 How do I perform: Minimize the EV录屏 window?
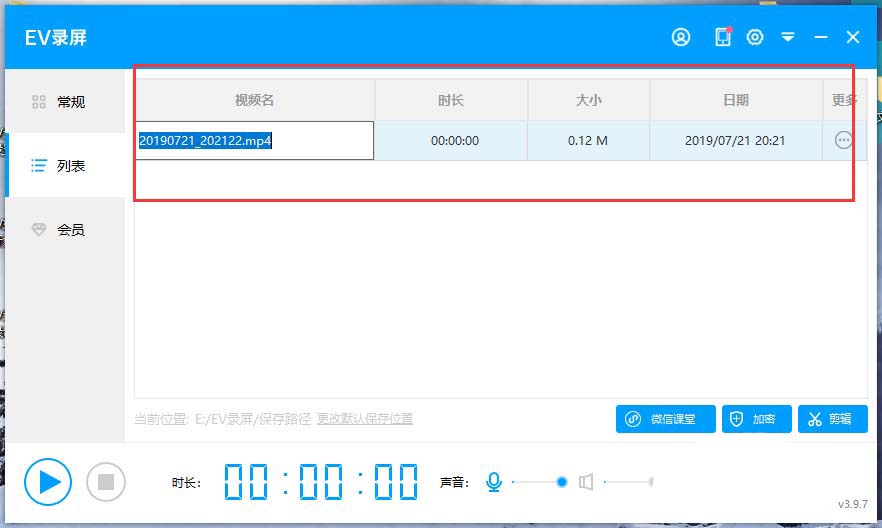click(821, 37)
